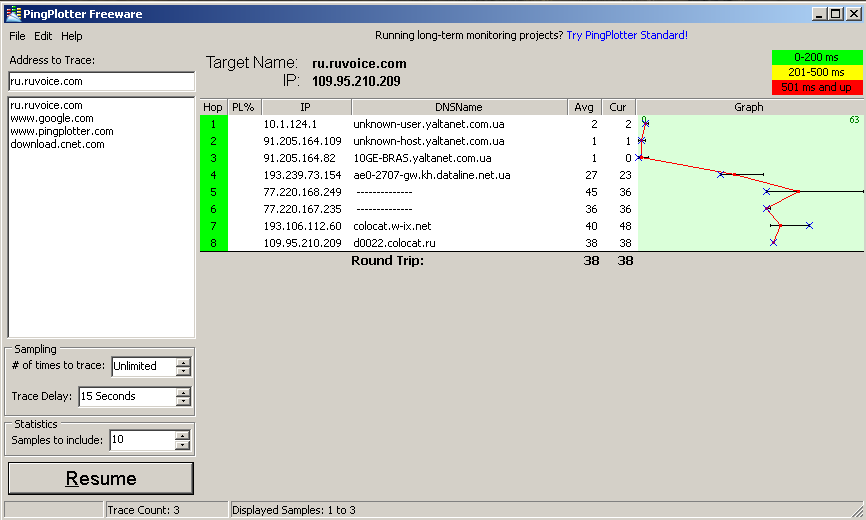Open the File menu
Screen dimensions: 866x520
pyautogui.click(x=17, y=36)
